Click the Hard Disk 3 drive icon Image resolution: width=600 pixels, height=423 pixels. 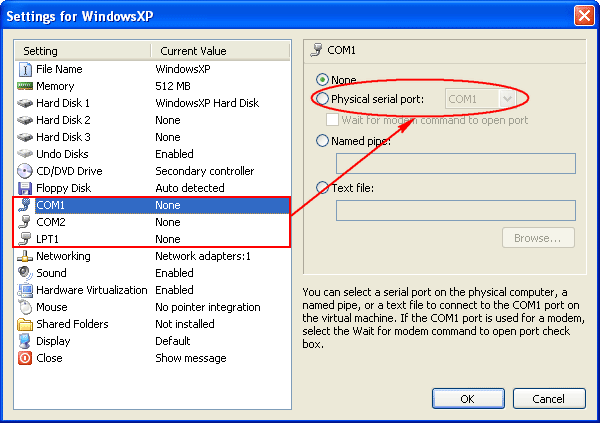tap(25, 137)
